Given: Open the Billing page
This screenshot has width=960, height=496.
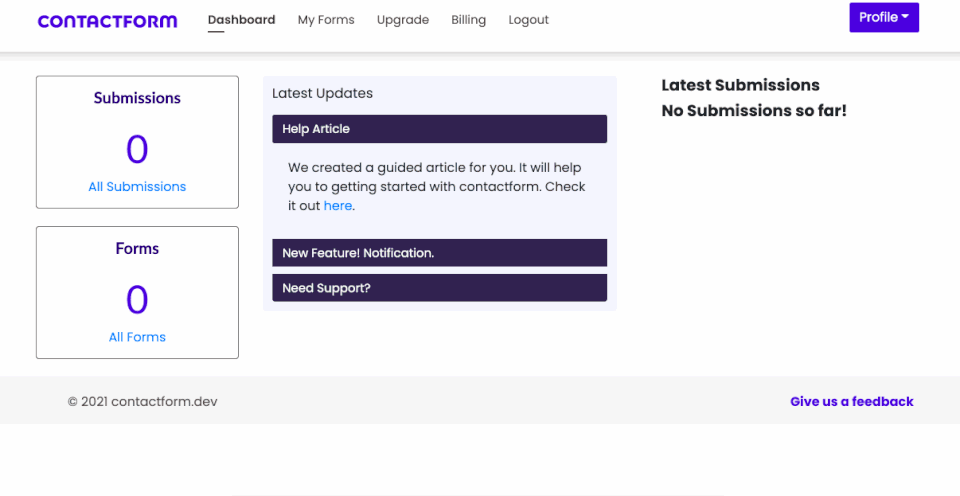Looking at the screenshot, I should (x=468, y=20).
